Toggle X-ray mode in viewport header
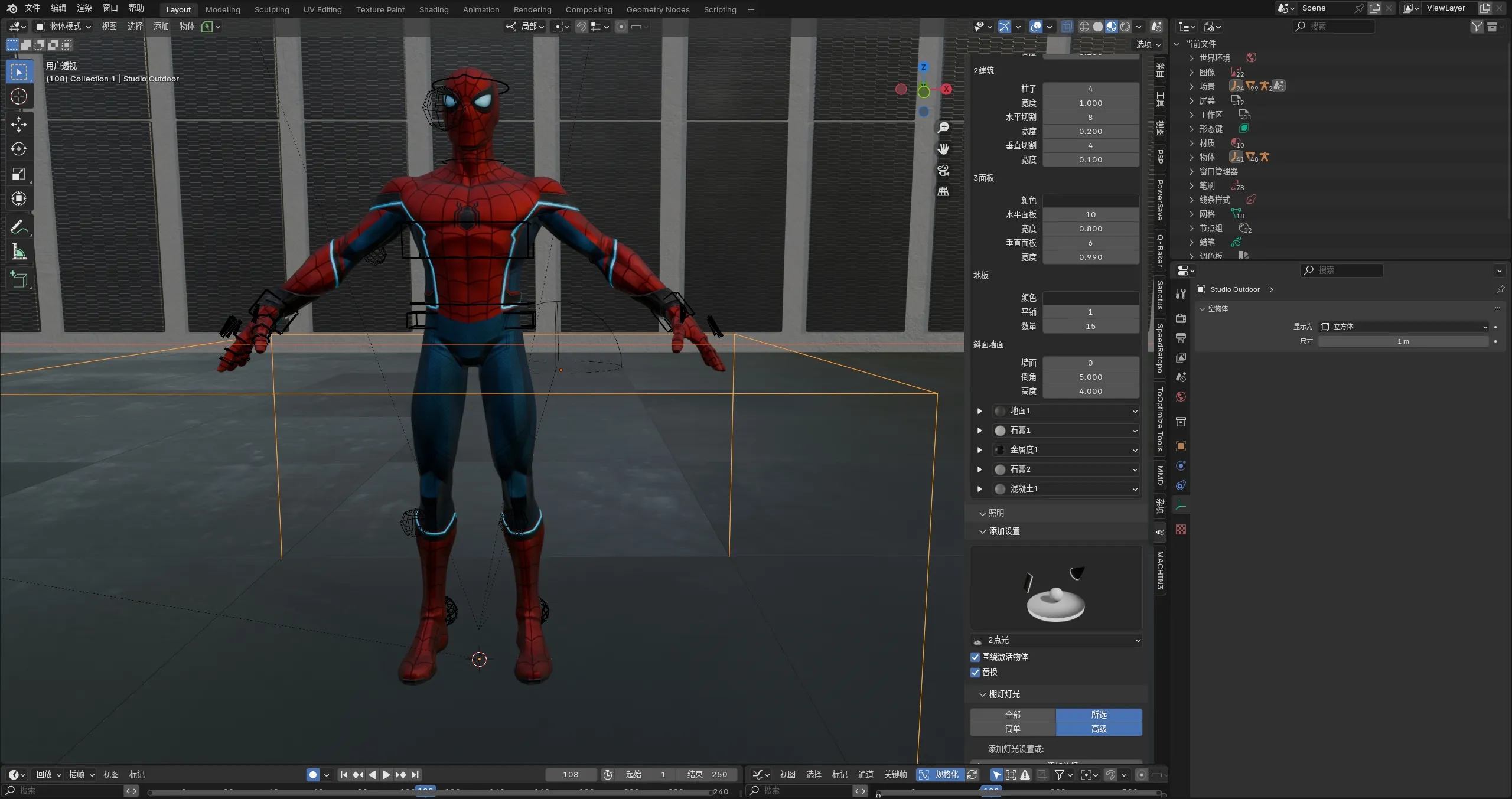 pyautogui.click(x=1066, y=27)
